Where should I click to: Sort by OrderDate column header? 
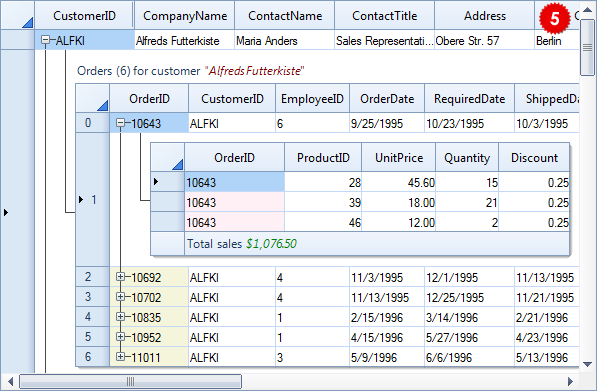pyautogui.click(x=387, y=98)
